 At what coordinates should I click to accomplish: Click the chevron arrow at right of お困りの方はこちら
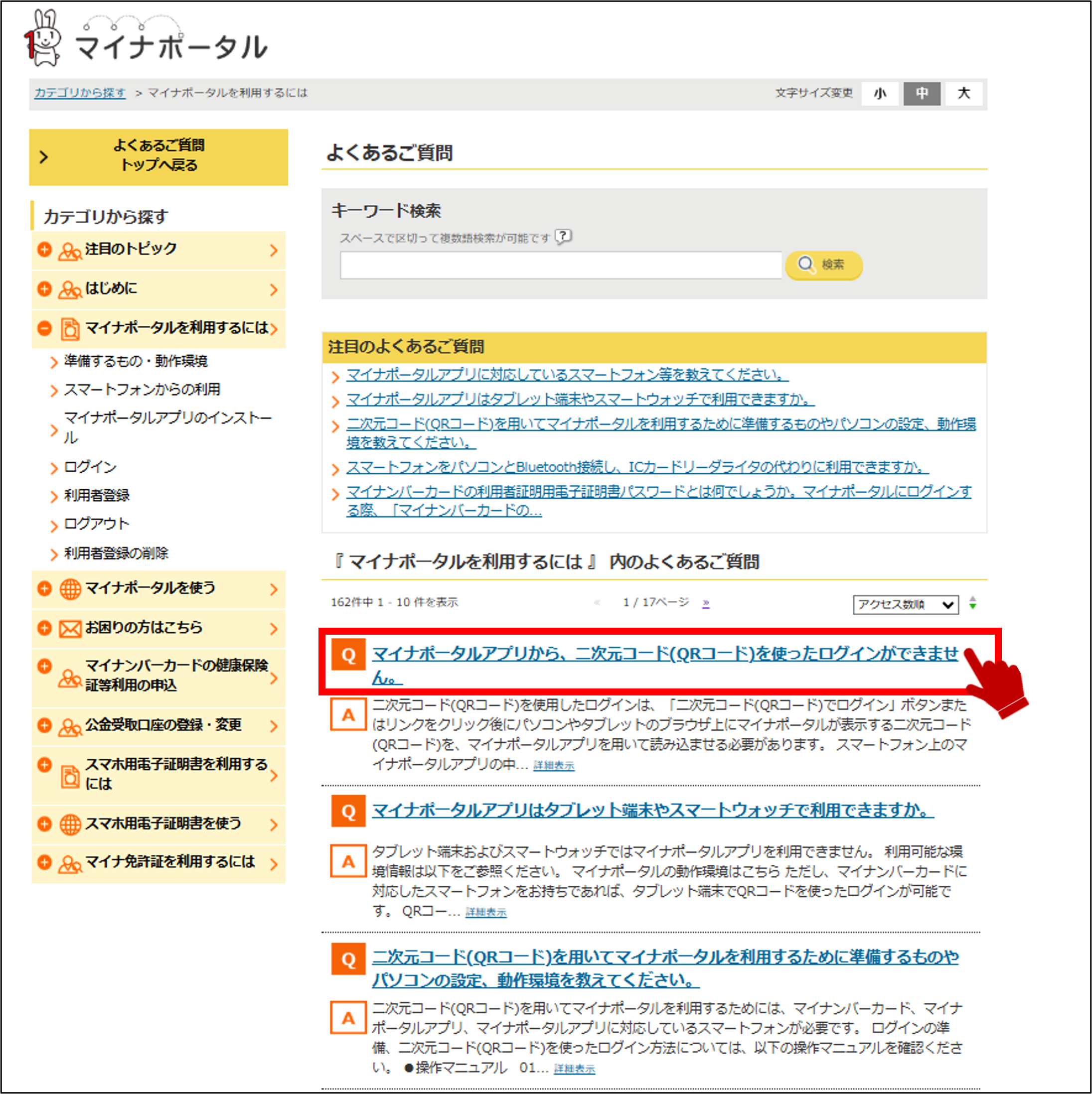[274, 629]
